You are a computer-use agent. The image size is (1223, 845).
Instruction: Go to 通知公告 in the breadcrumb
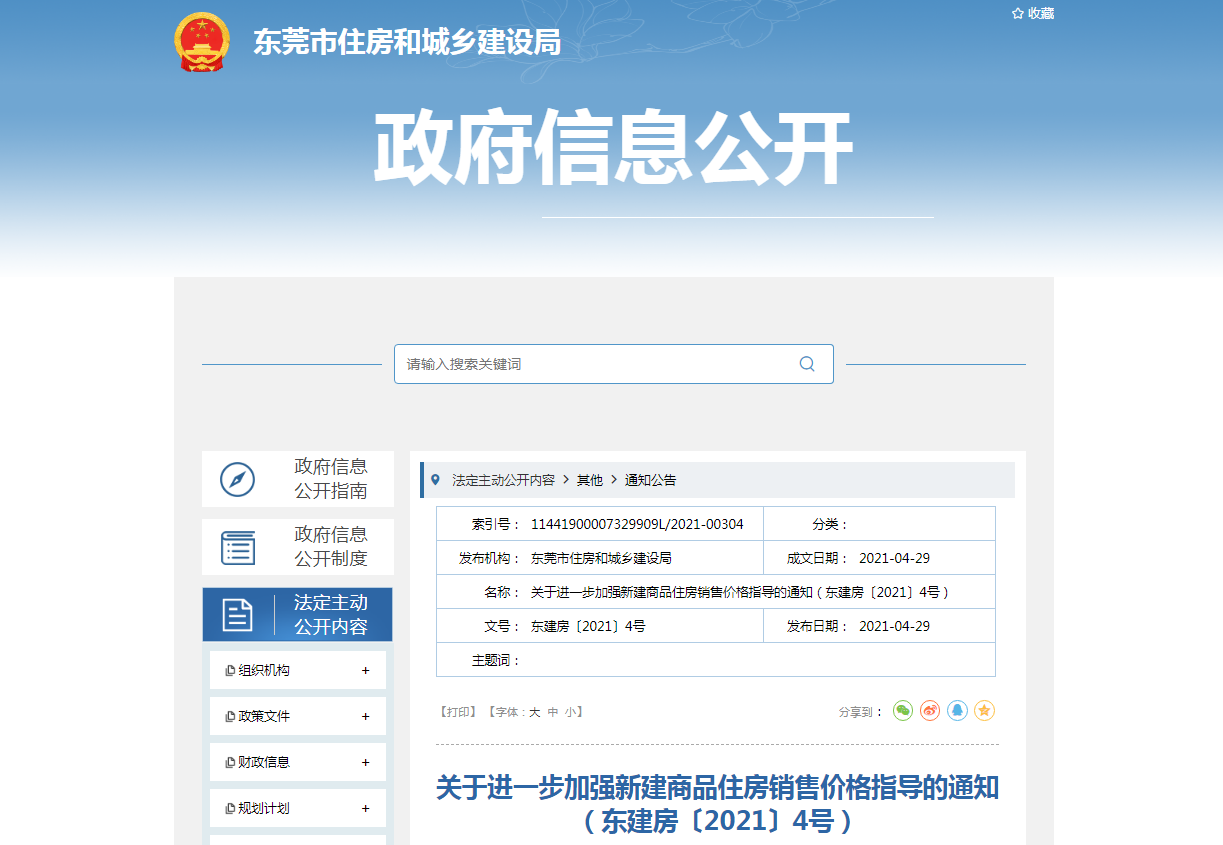point(650,480)
